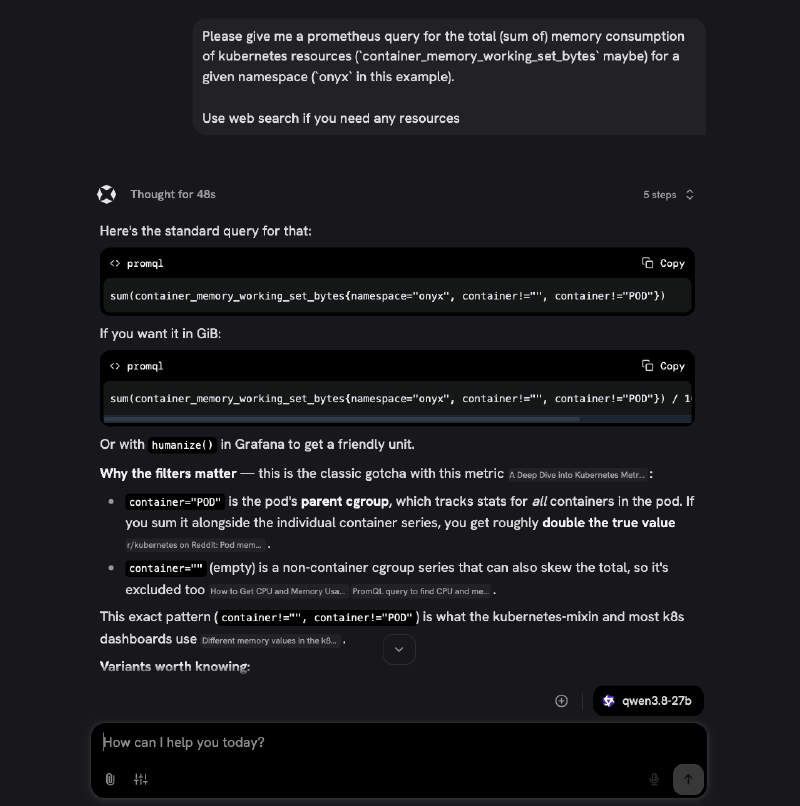Image resolution: width=800 pixels, height=806 pixels.
Task: Open the Different memory values citation link
Action: click(x=270, y=640)
